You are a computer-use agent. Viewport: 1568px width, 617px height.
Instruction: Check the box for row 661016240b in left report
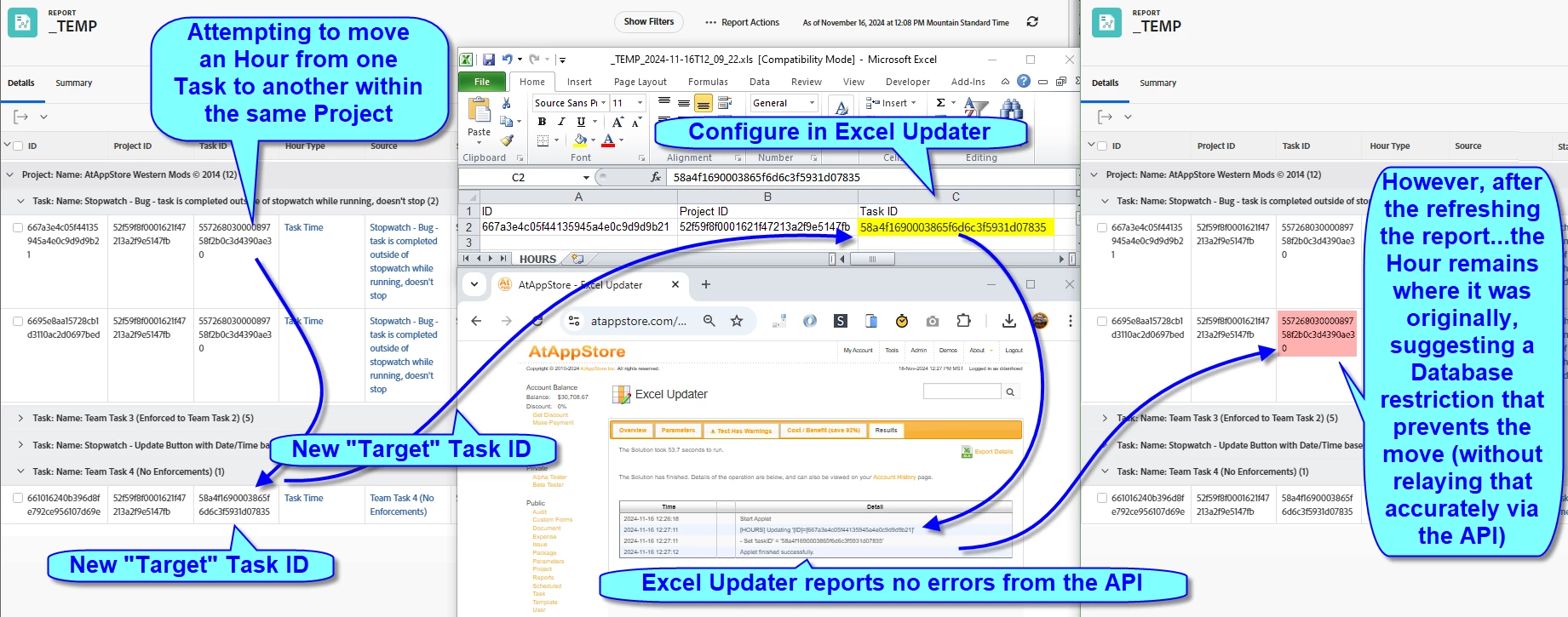click(x=18, y=499)
